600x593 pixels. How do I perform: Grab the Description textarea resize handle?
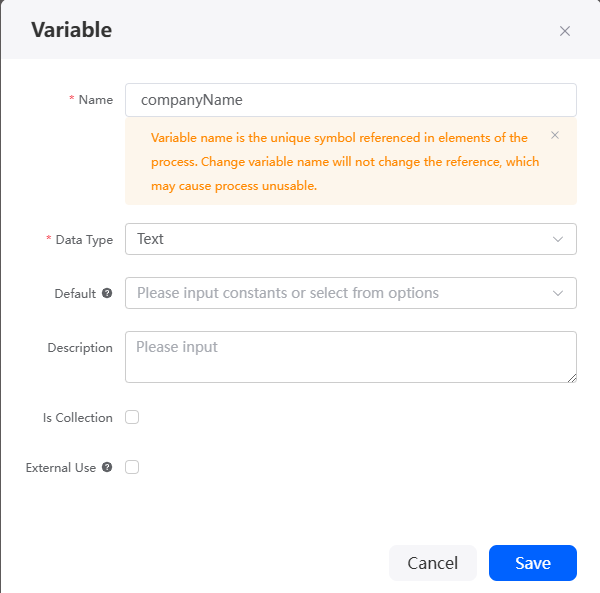pos(572,378)
